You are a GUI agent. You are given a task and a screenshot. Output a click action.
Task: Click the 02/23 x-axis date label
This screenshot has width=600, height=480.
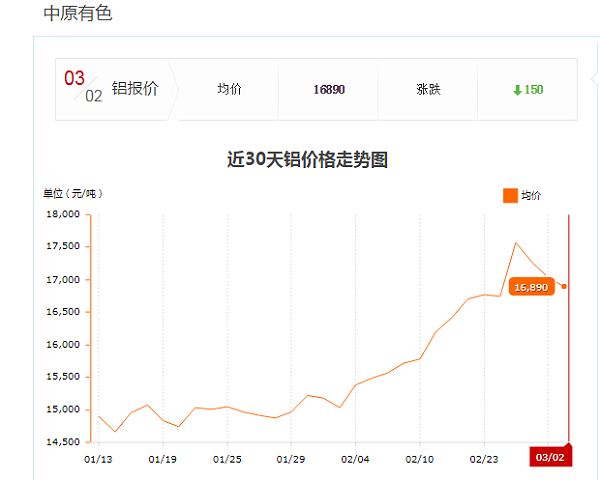click(x=484, y=459)
